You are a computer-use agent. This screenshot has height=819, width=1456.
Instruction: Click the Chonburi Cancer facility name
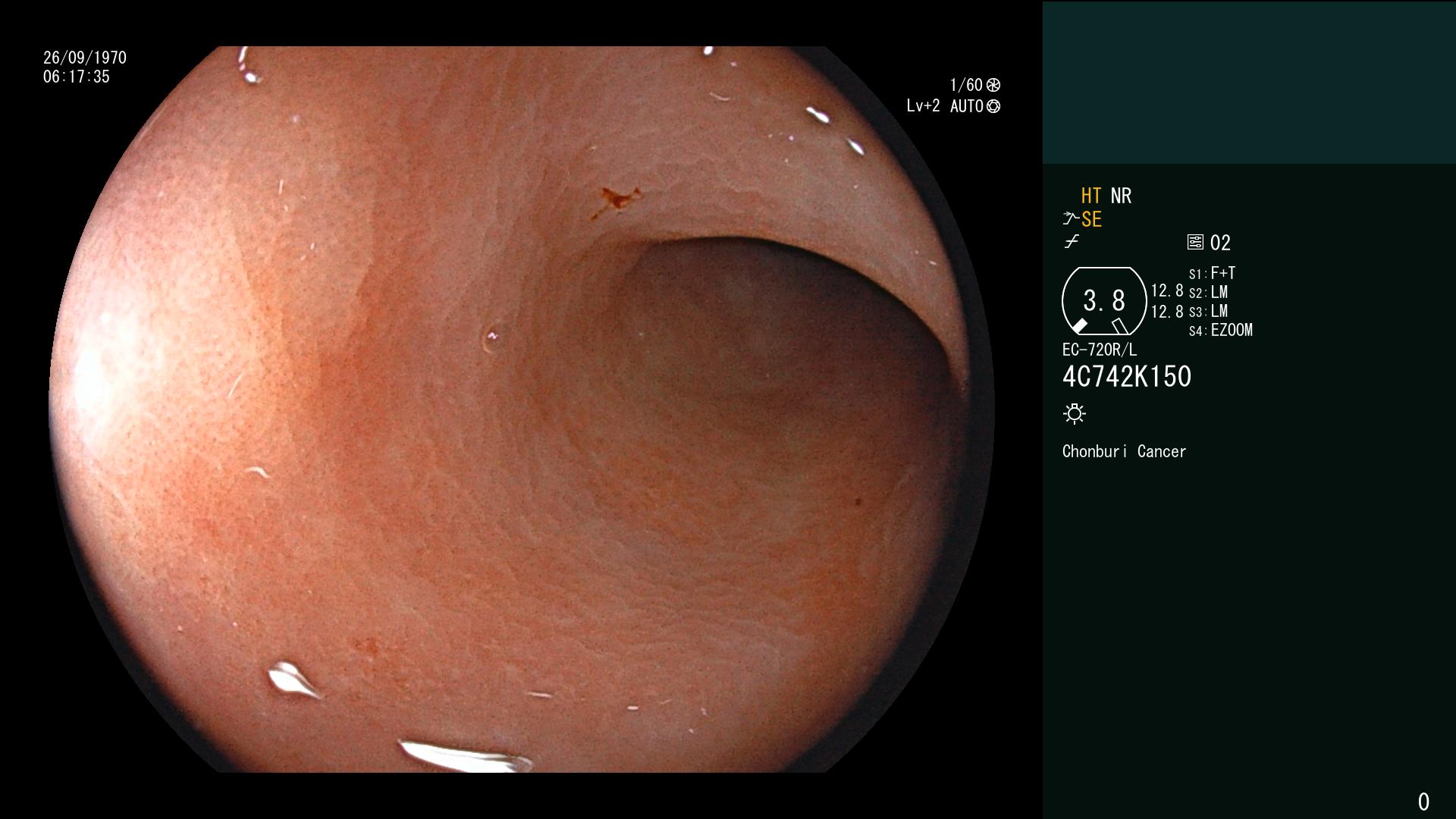click(x=1124, y=451)
